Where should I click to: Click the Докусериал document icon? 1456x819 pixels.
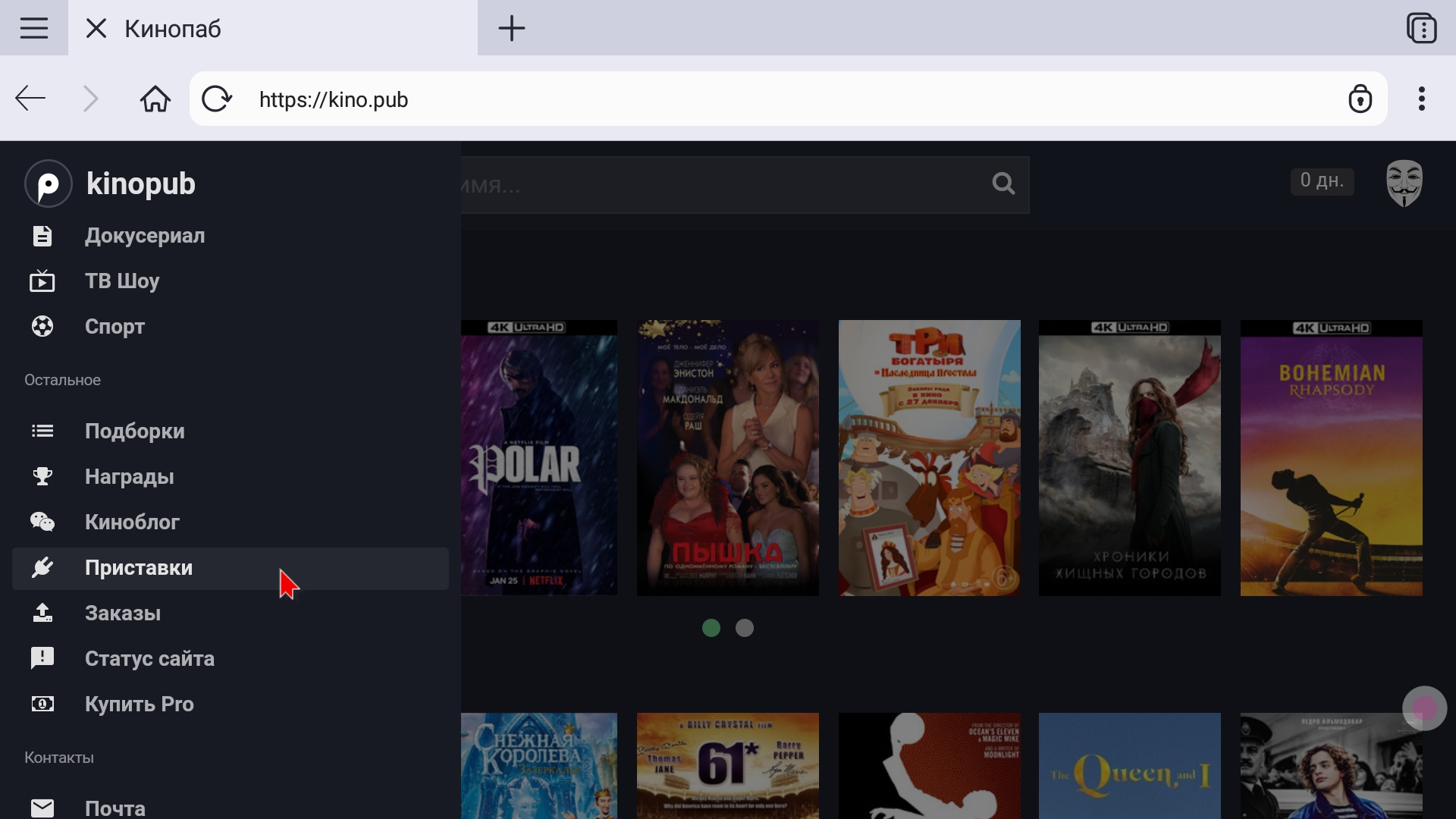pos(42,236)
